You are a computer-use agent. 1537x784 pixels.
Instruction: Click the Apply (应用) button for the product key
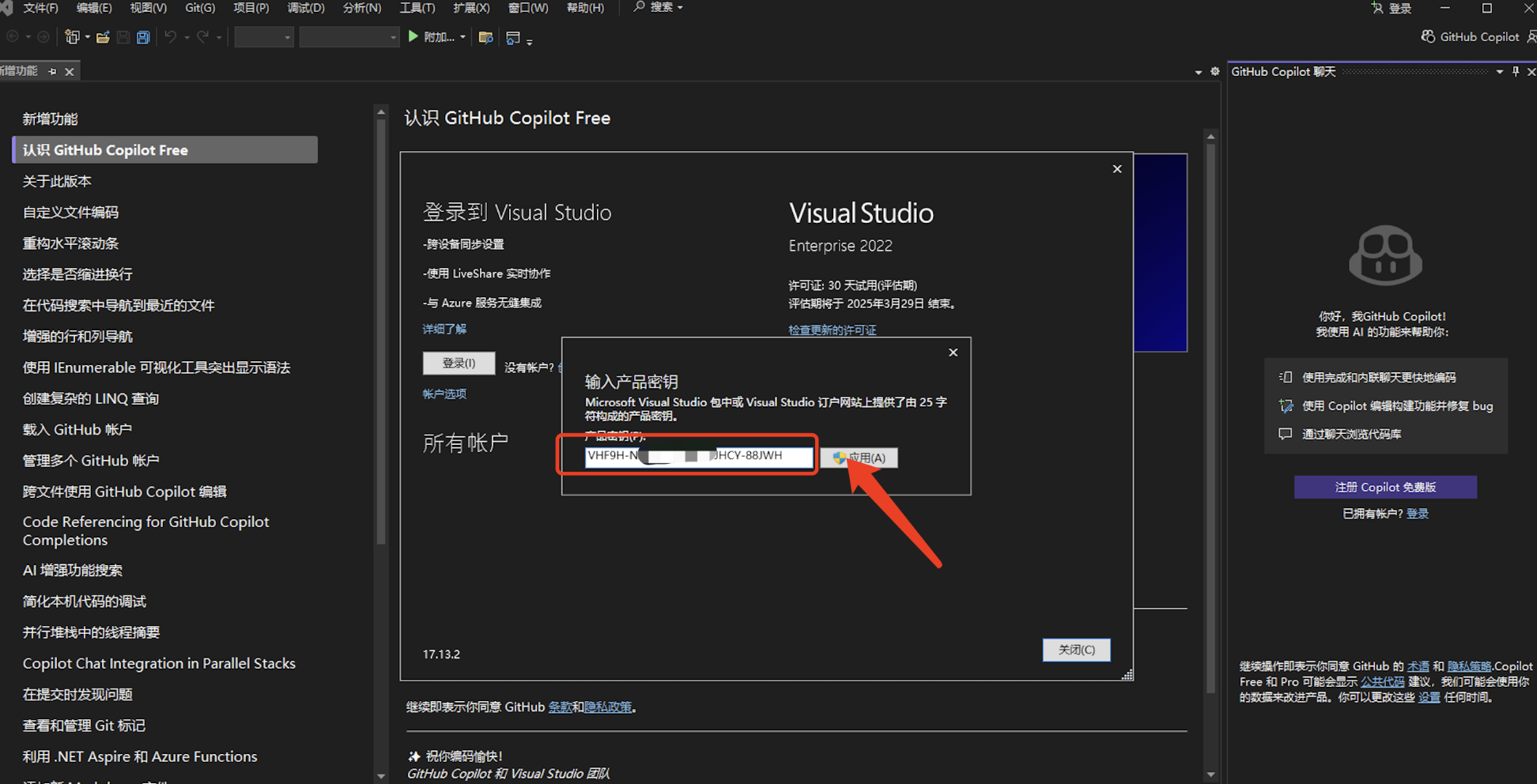pyautogui.click(x=859, y=458)
